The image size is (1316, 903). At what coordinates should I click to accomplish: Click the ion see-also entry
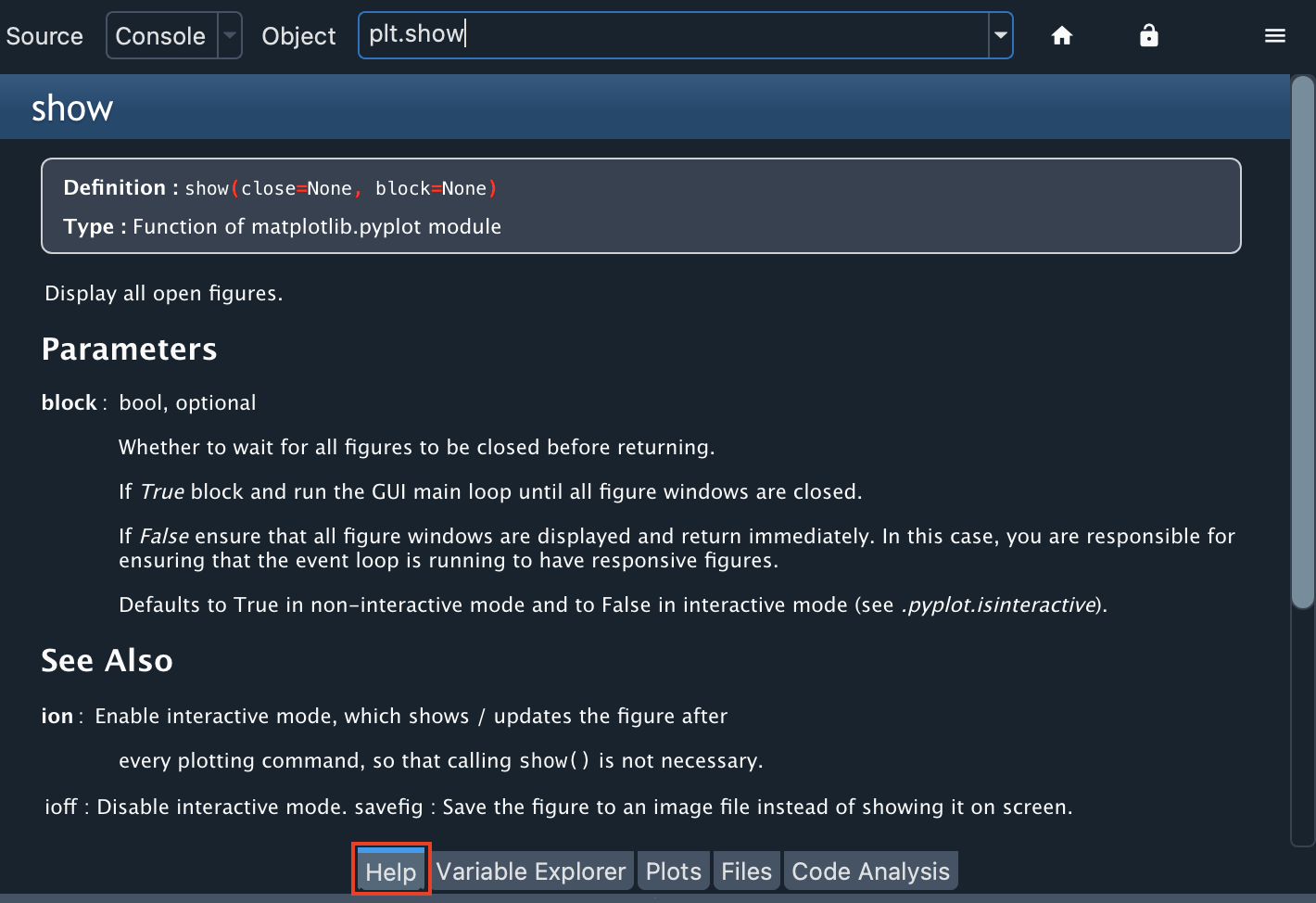[x=57, y=715]
